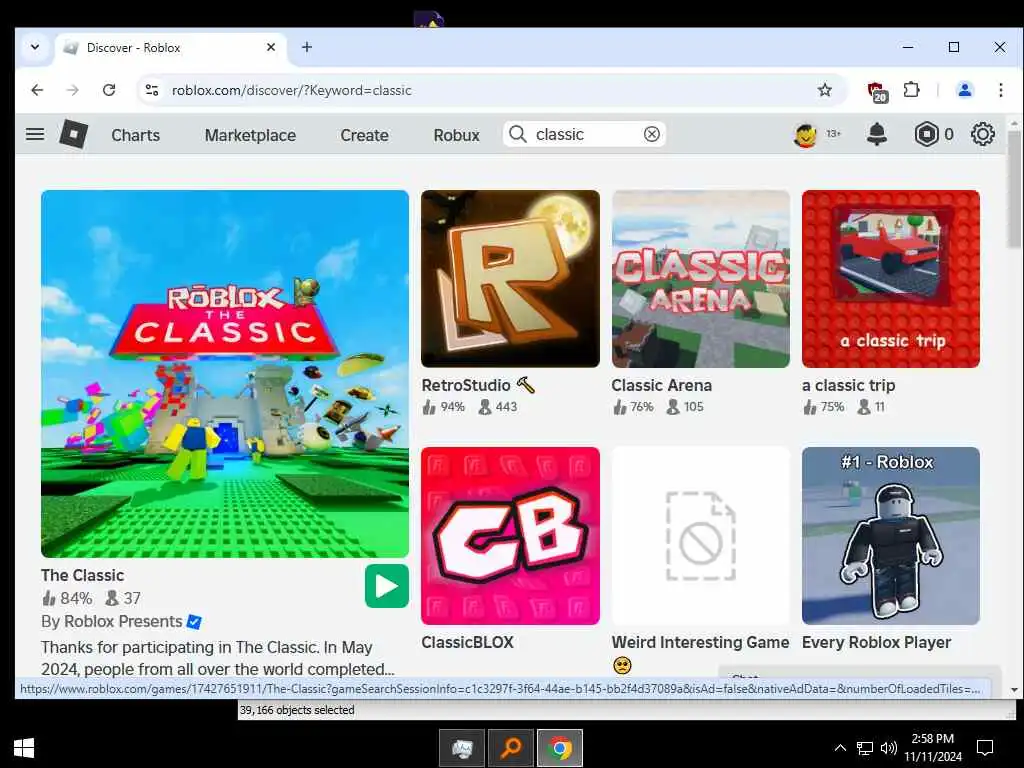The height and width of the screenshot is (768, 1024).
Task: Open the Windows Start menu
Action: [24, 748]
